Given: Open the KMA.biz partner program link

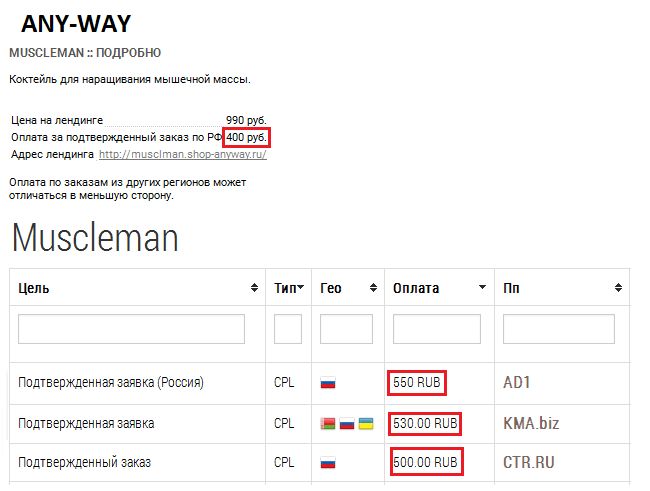Looking at the screenshot, I should 531,423.
